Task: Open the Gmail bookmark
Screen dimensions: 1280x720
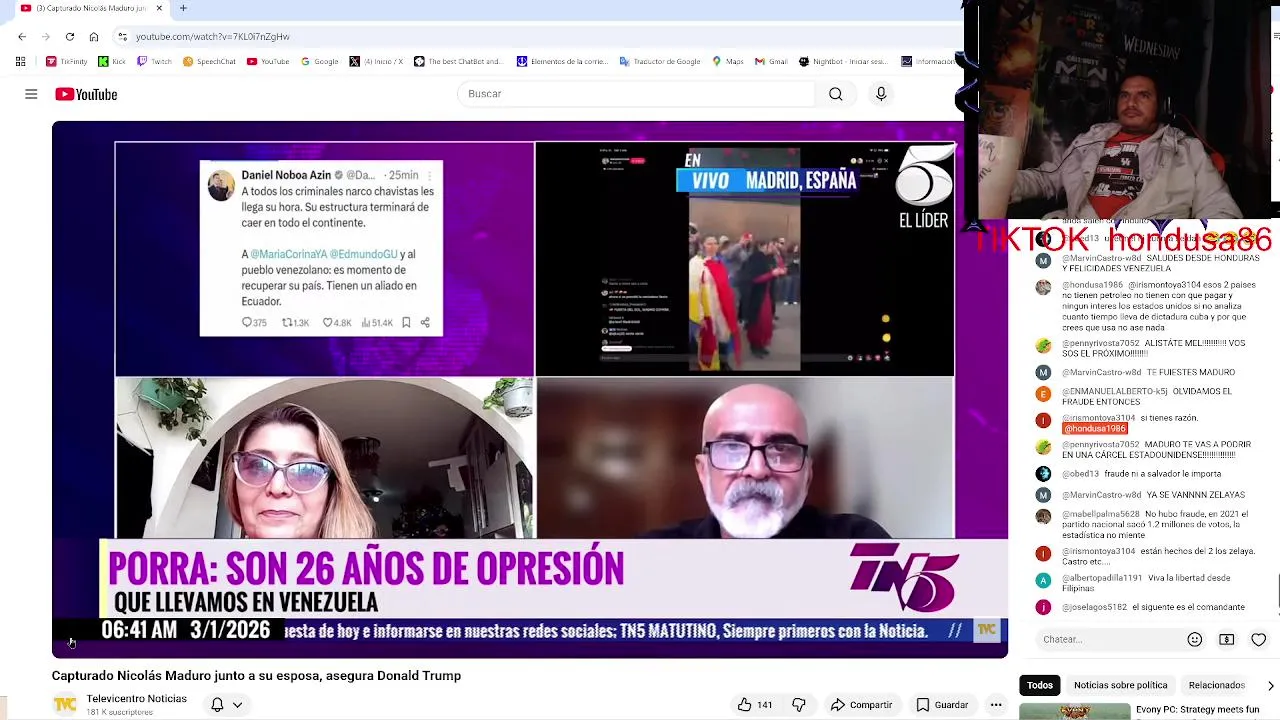Action: tap(771, 62)
